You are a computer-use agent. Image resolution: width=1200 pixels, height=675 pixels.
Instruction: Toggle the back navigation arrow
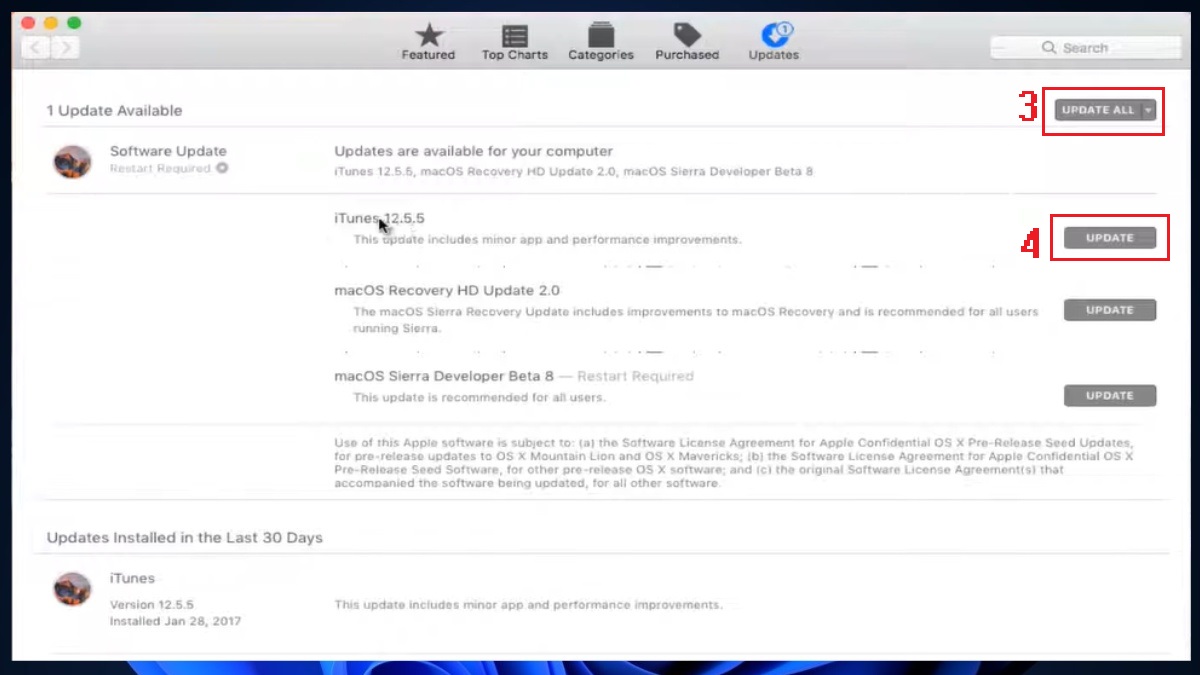(x=33, y=46)
